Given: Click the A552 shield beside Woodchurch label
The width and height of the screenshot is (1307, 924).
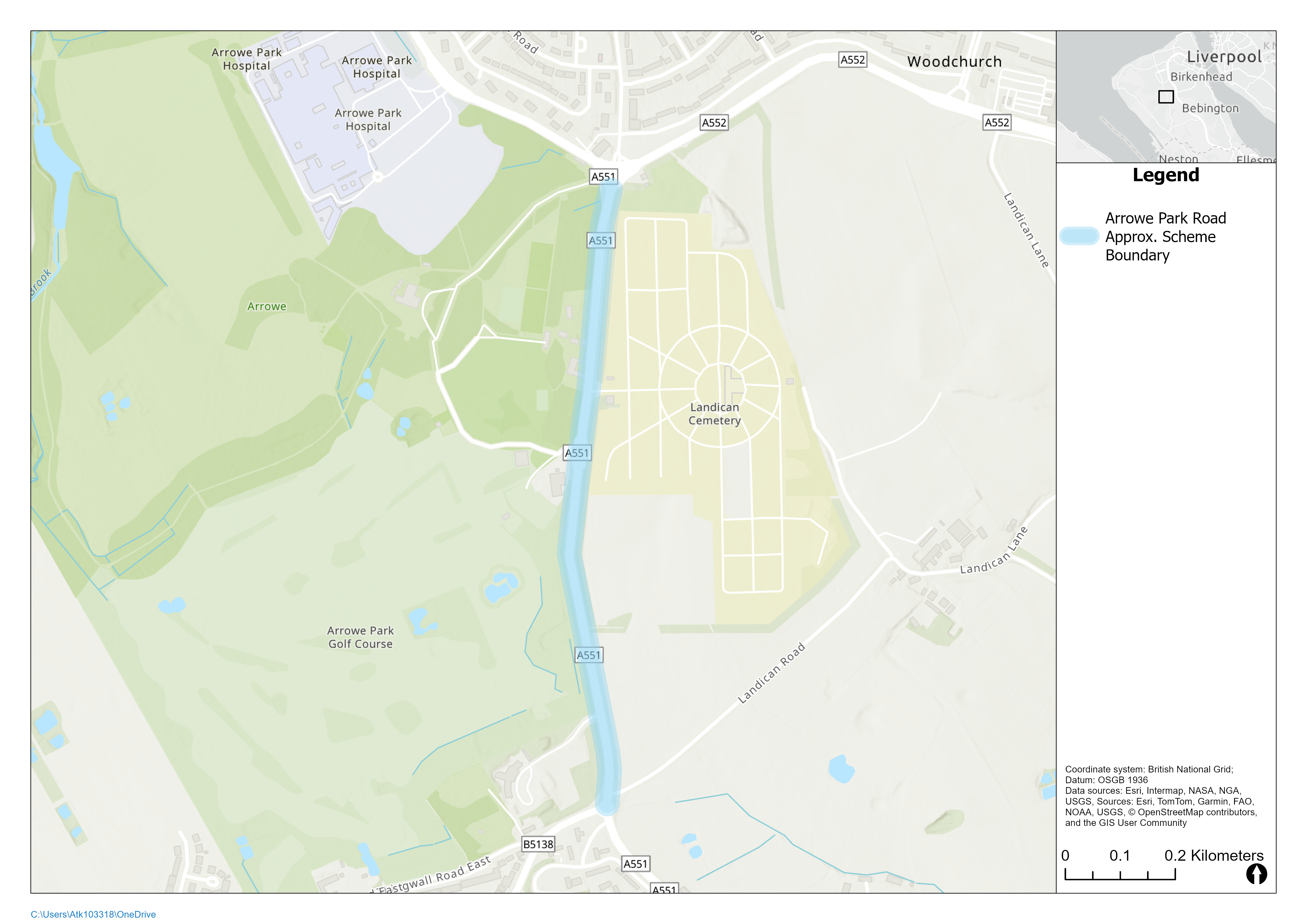Looking at the screenshot, I should point(852,60).
